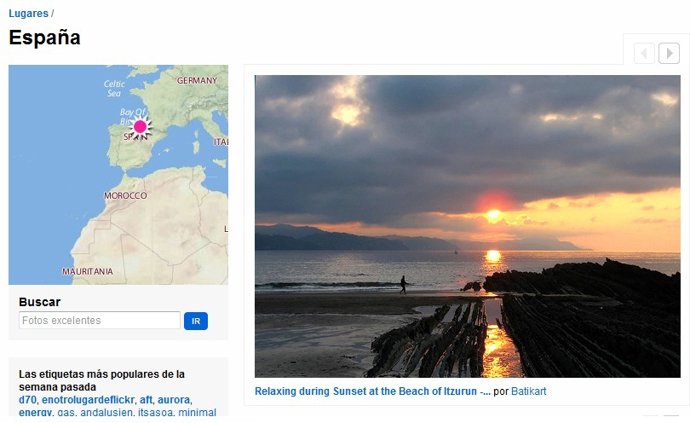Click Germany on the map
The height and width of the screenshot is (423, 690).
(196, 80)
